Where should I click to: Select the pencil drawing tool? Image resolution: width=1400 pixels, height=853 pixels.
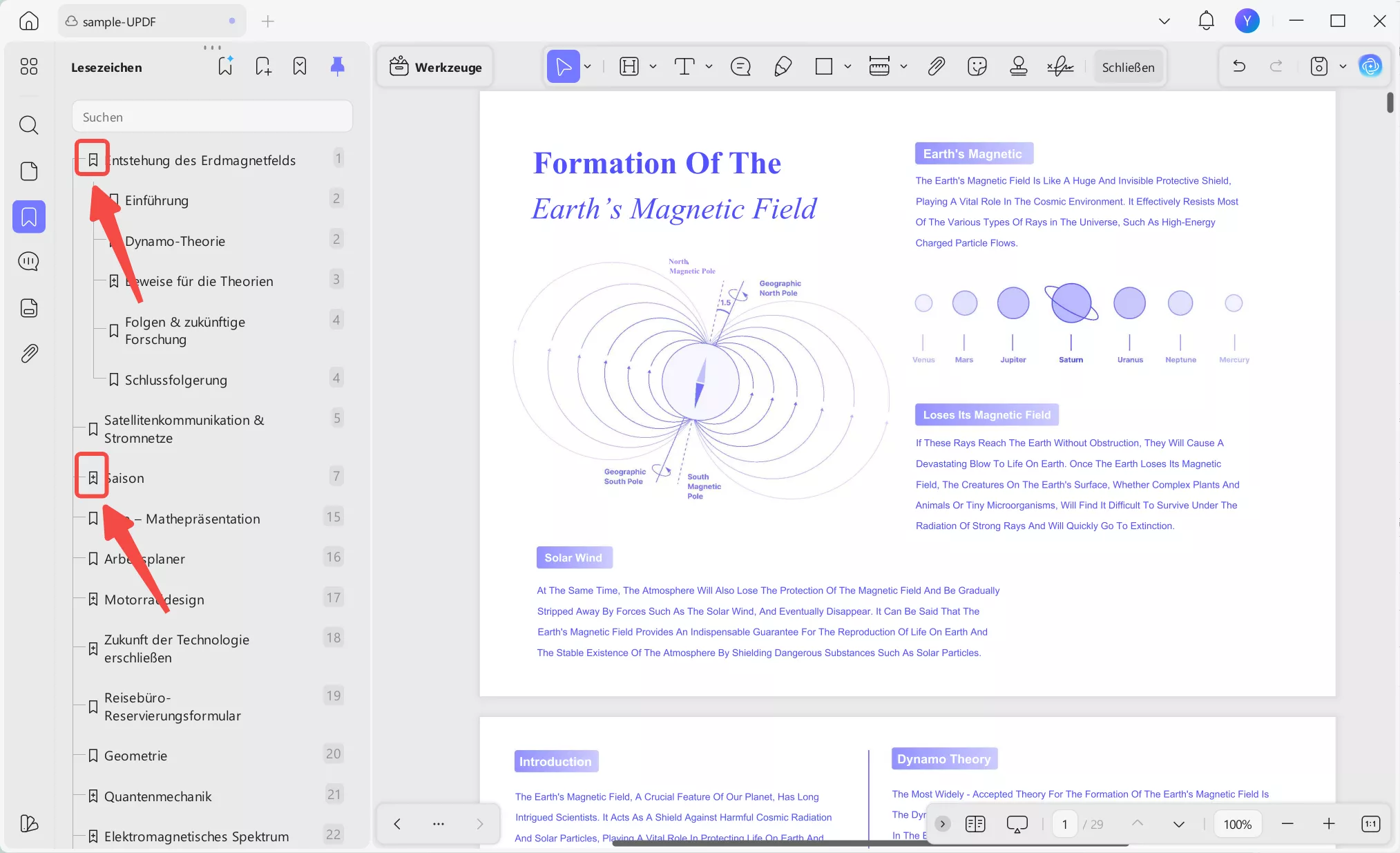pos(783,67)
